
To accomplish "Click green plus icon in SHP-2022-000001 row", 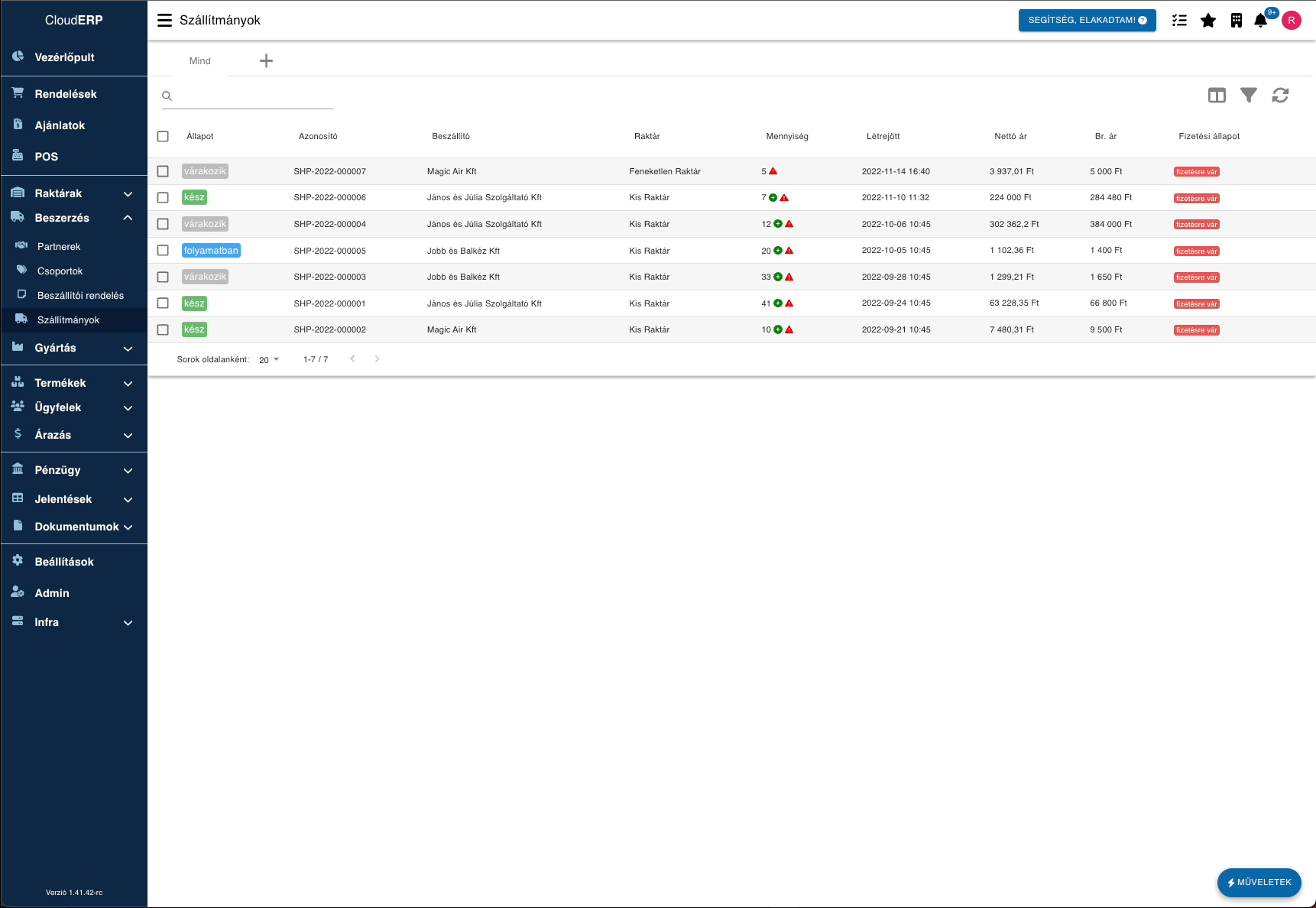I will pyautogui.click(x=778, y=303).
